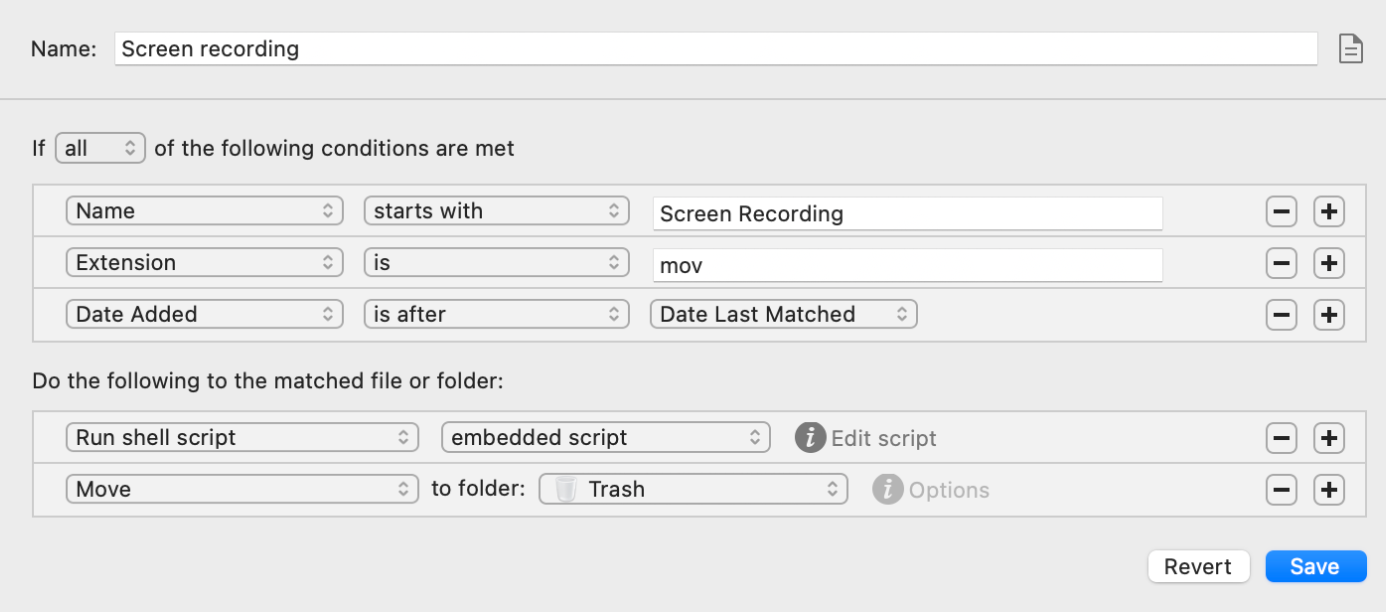Remove the Extension is mov condition
Screen dimensions: 1386x612
coord(1281,264)
